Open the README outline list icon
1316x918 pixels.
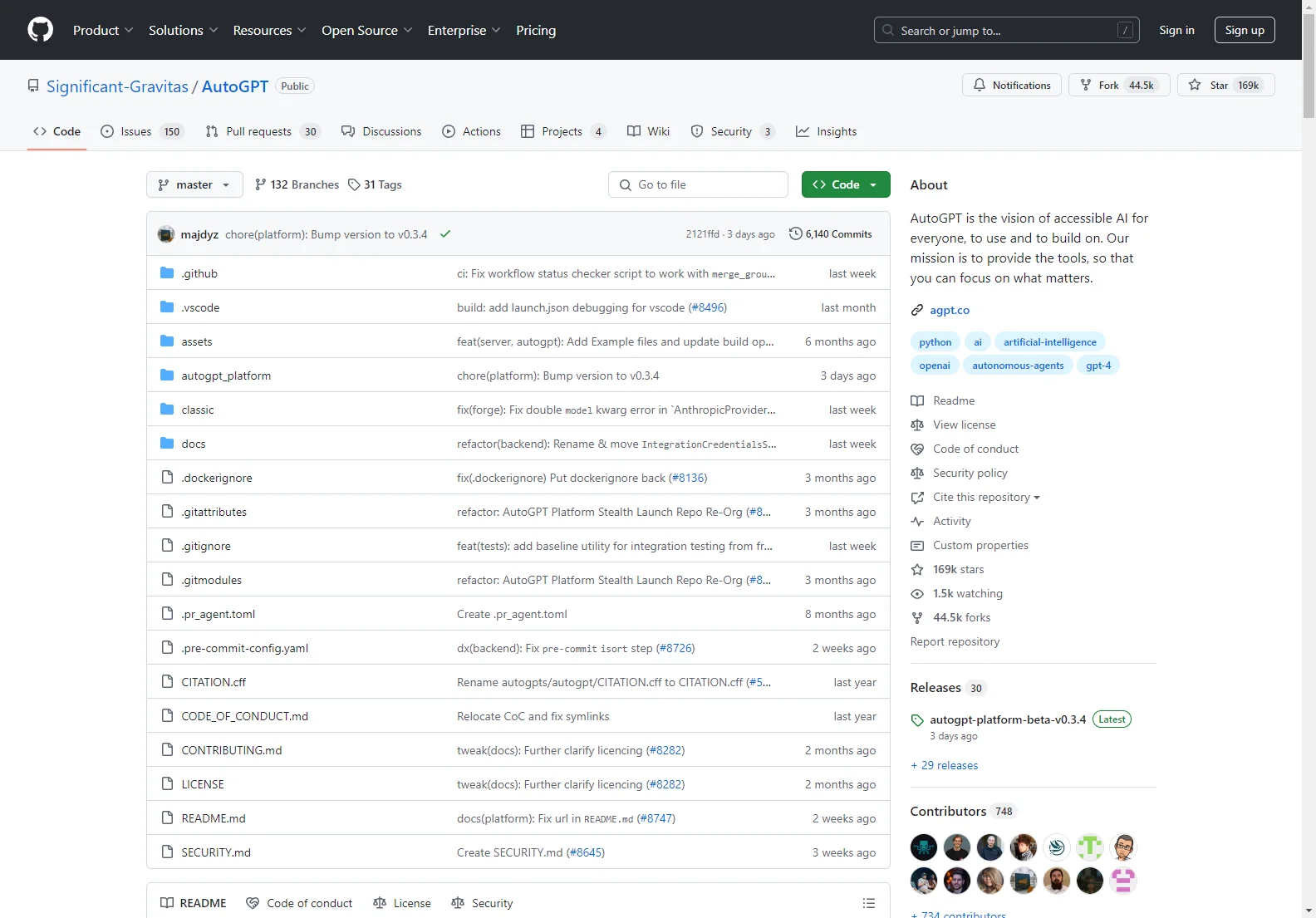(x=869, y=903)
